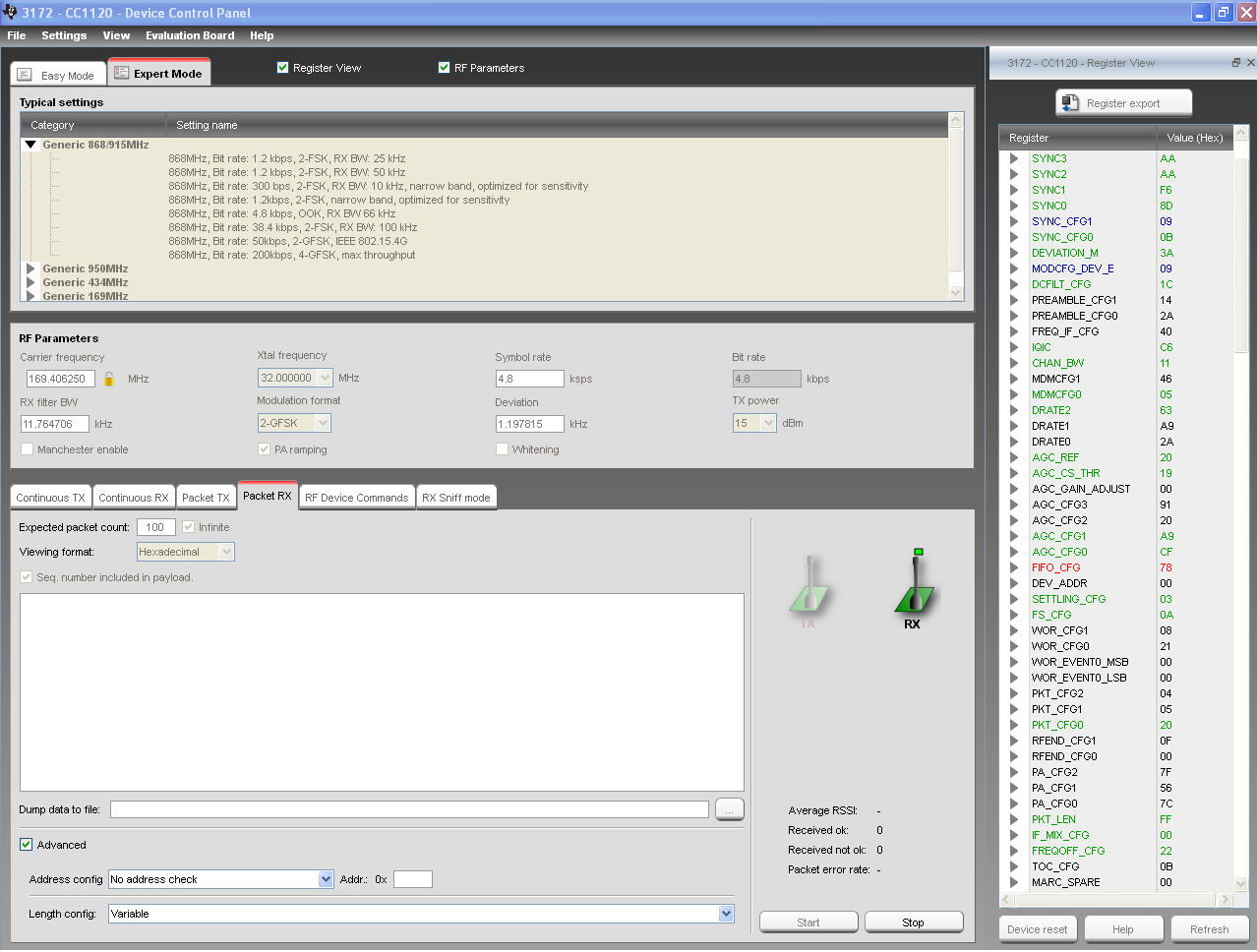Open the Help menu
Image resolution: width=1257 pixels, height=952 pixels.
(x=262, y=35)
